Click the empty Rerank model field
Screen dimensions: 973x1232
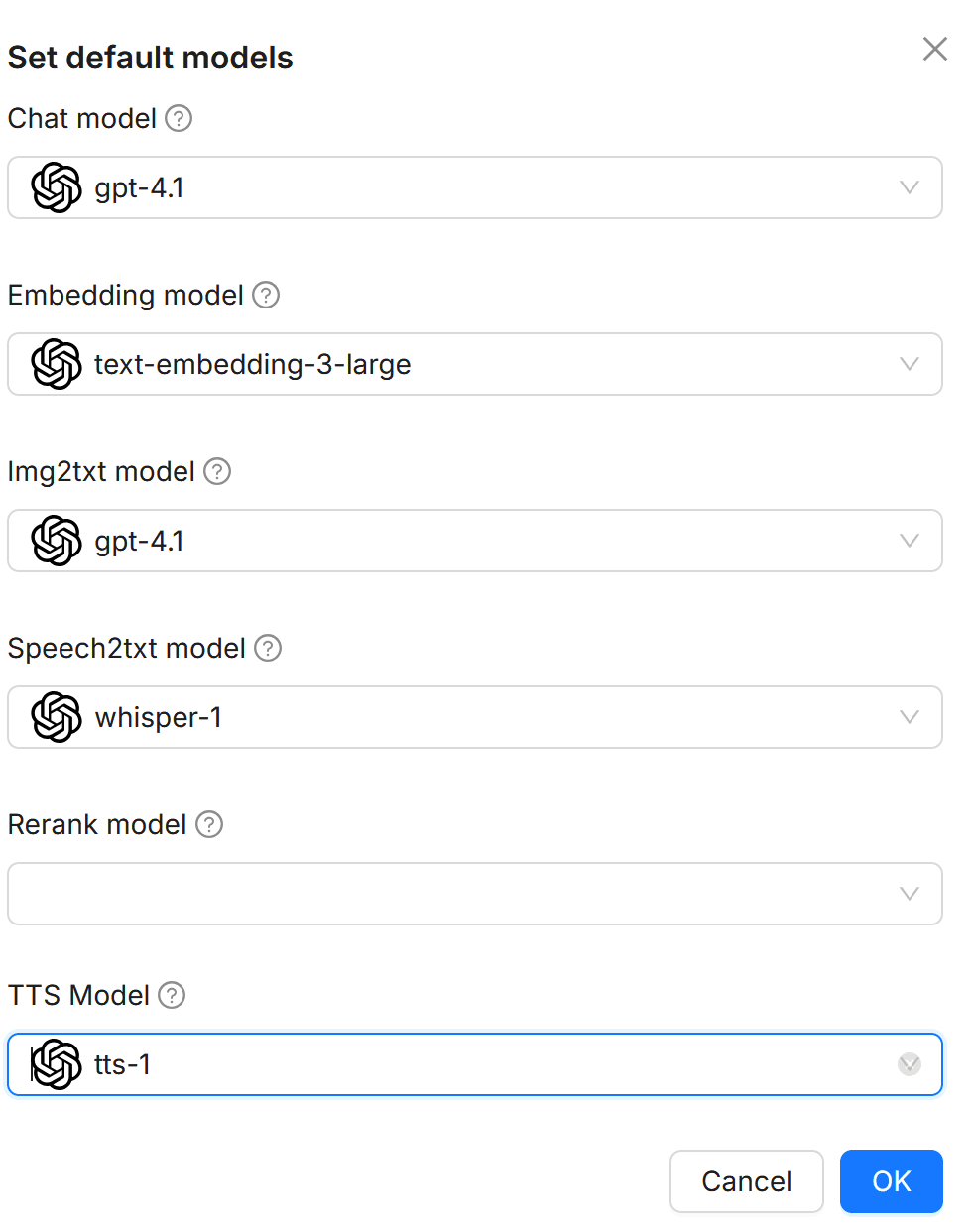(446, 894)
